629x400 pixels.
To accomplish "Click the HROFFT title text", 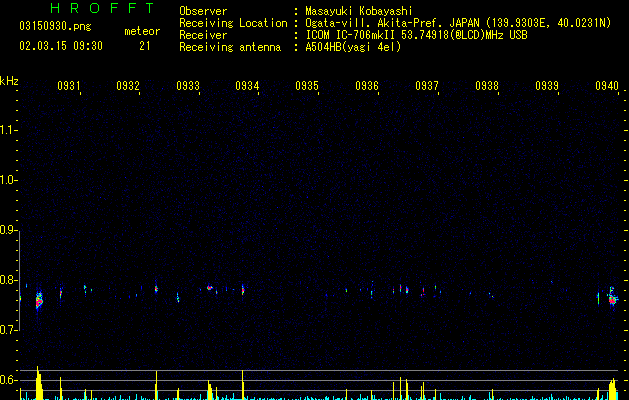I will [x=103, y=8].
